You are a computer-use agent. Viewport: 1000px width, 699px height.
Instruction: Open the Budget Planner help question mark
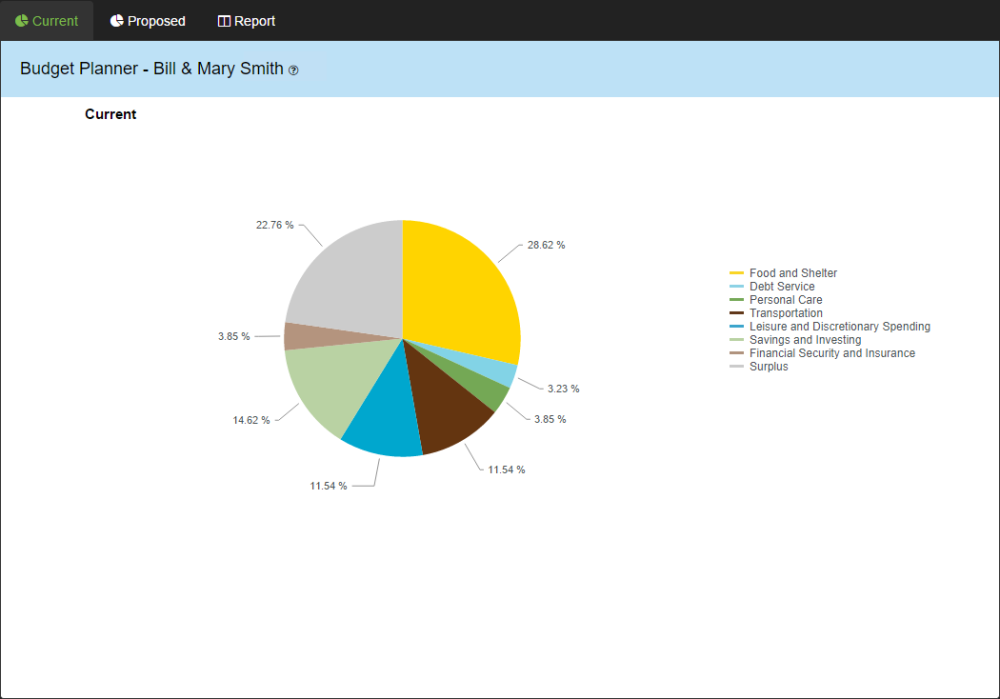(x=291, y=70)
